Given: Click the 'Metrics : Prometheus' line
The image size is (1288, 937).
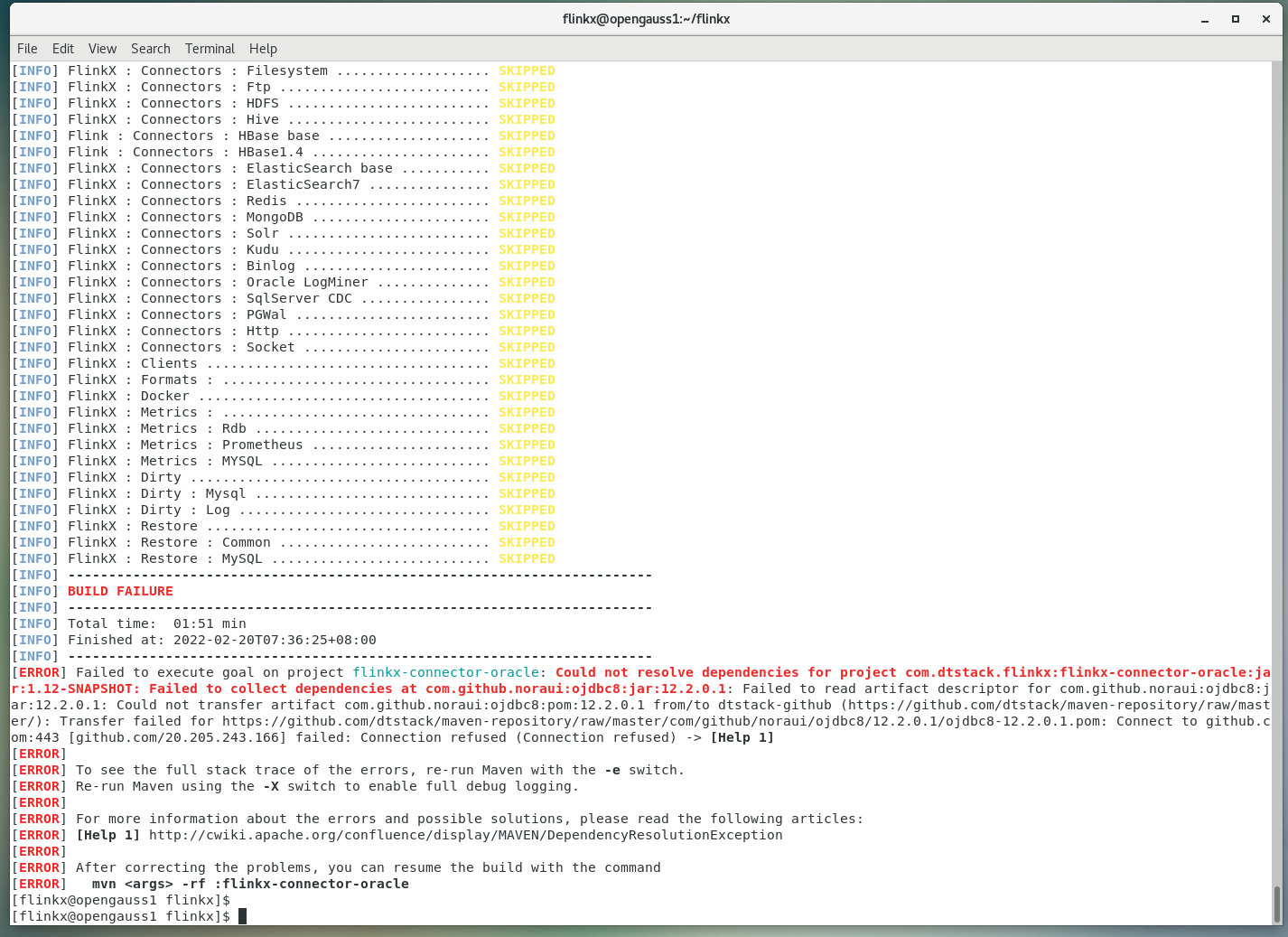Looking at the screenshot, I should 284,445.
